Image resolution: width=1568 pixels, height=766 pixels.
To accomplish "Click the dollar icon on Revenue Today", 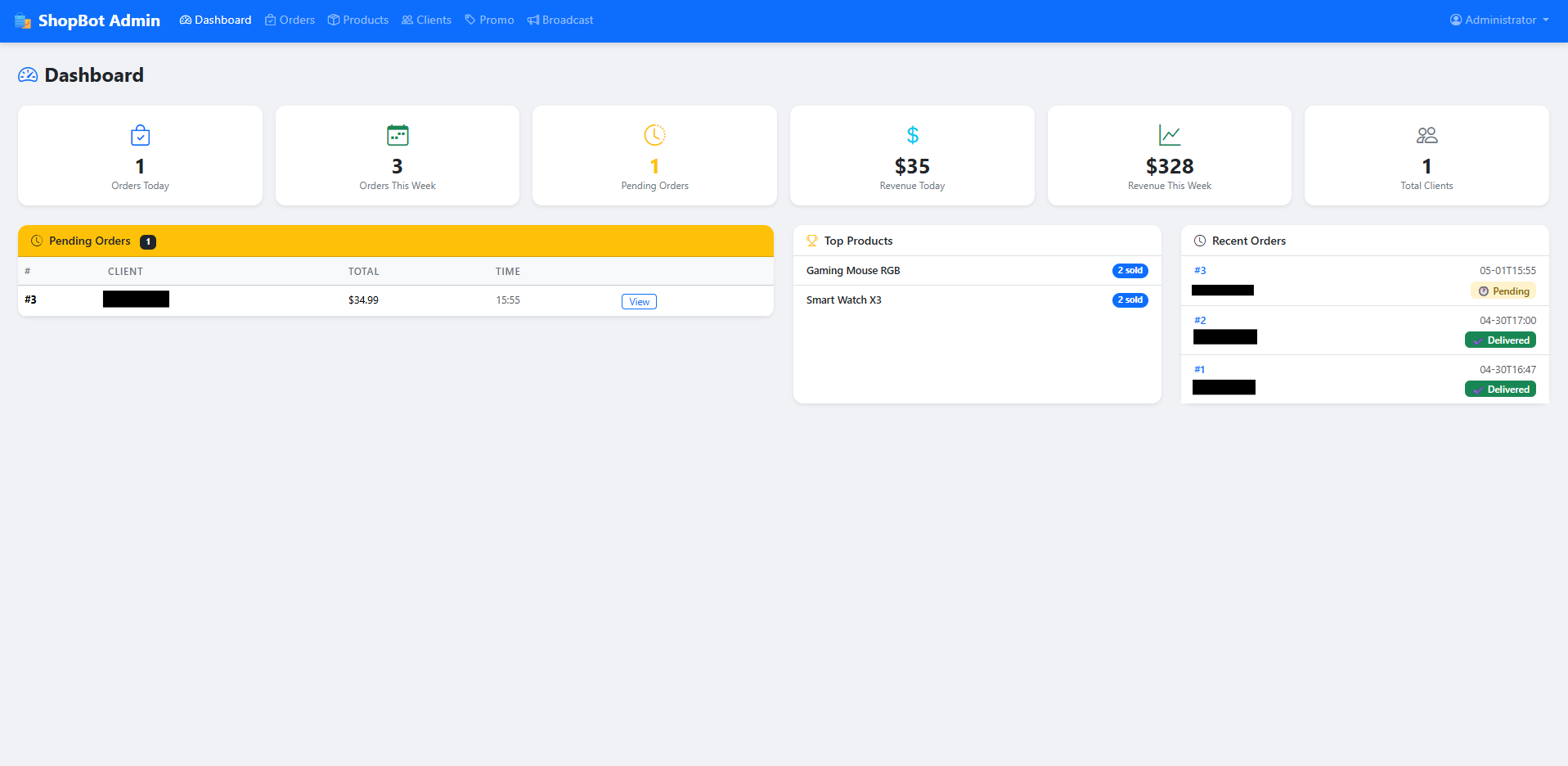I will 913,135.
